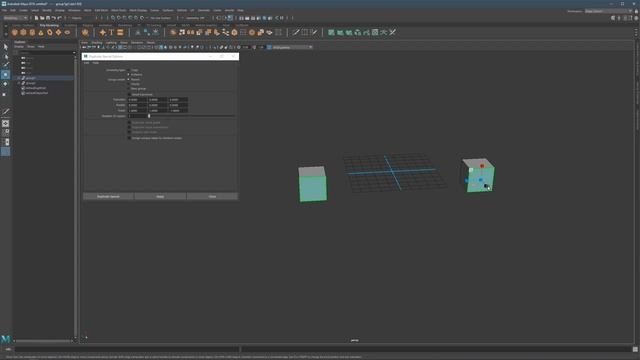Viewport: 640px width, 360px height.
Task: Click the Save Scene icon on status line
Action: coord(48,18)
